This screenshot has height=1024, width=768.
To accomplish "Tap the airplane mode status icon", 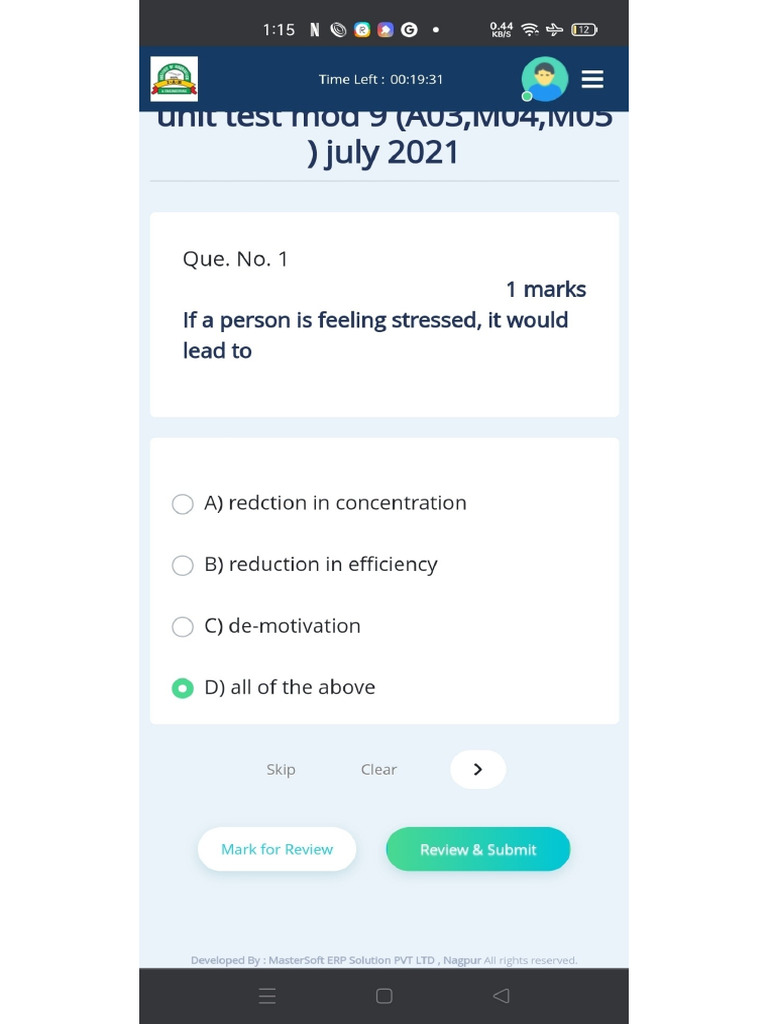I will point(555,30).
